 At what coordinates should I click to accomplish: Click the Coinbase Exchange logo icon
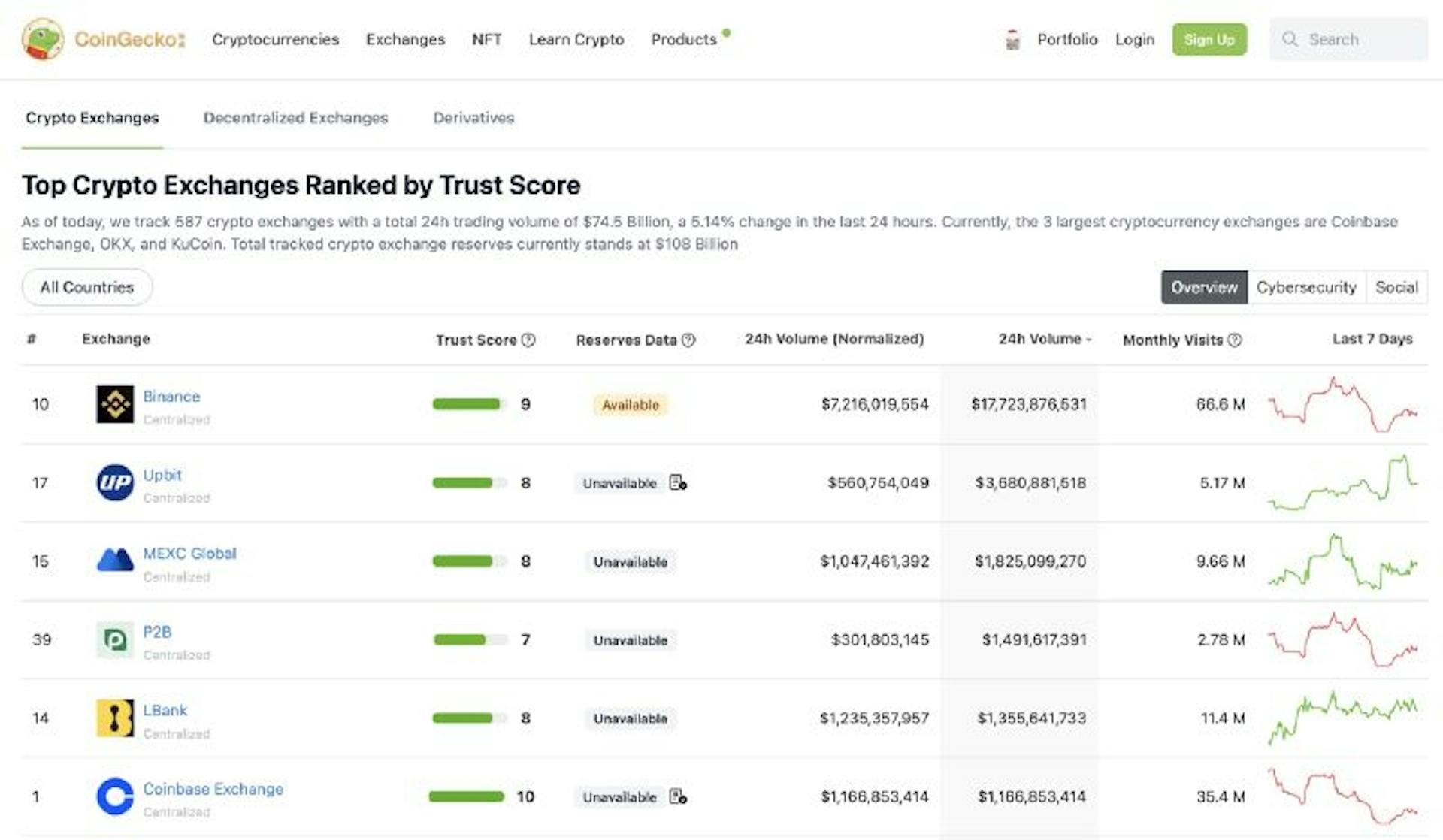point(115,796)
